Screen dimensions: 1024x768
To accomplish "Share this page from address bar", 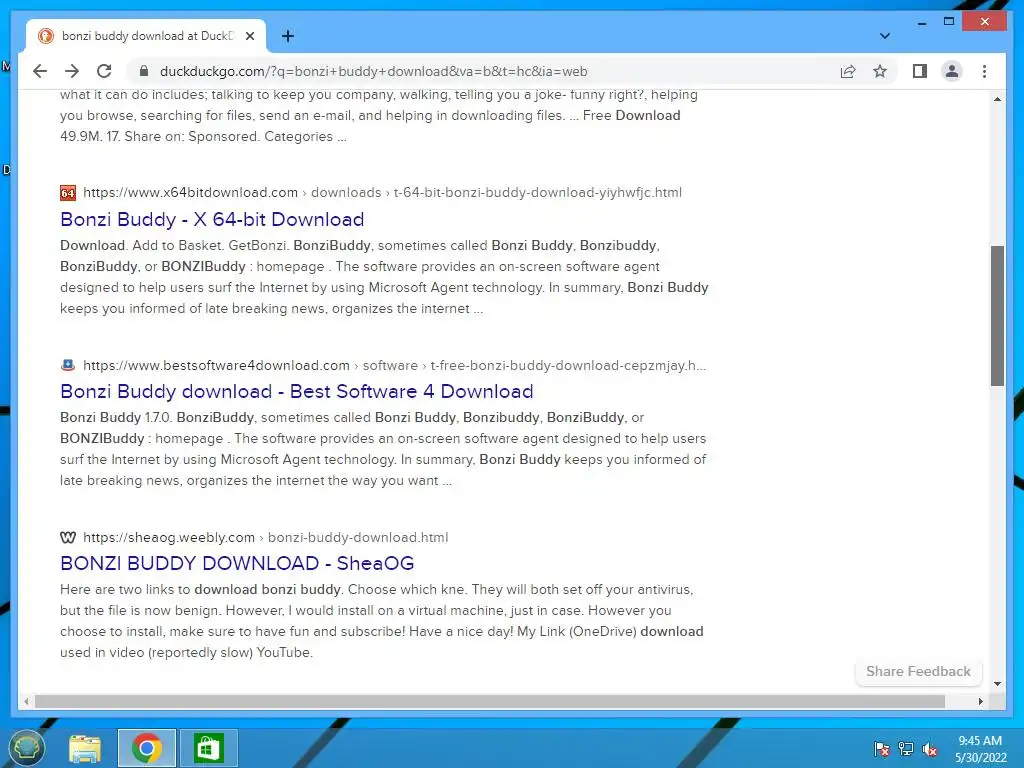I will 848,71.
